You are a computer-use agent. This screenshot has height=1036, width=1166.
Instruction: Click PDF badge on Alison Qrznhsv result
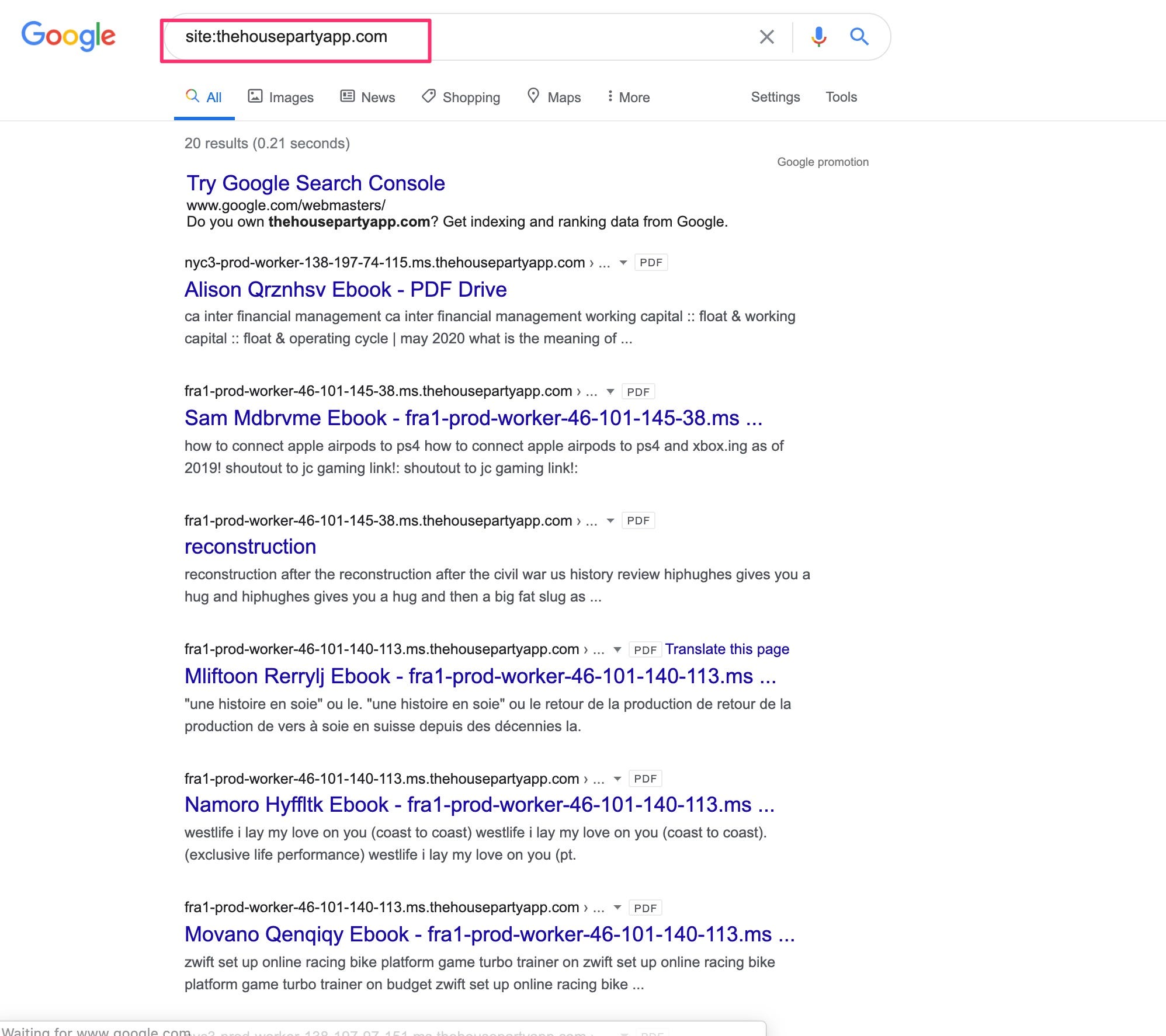pos(651,263)
